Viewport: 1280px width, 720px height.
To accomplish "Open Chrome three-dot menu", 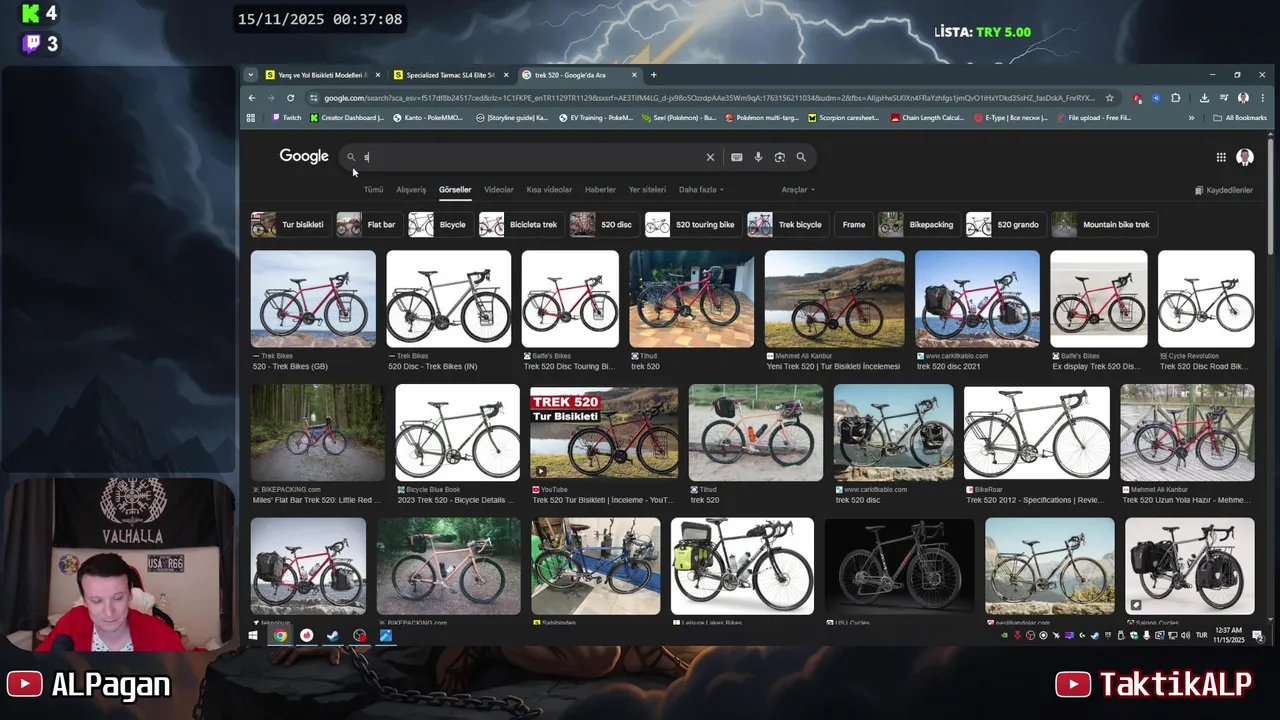I will pos(1261,98).
